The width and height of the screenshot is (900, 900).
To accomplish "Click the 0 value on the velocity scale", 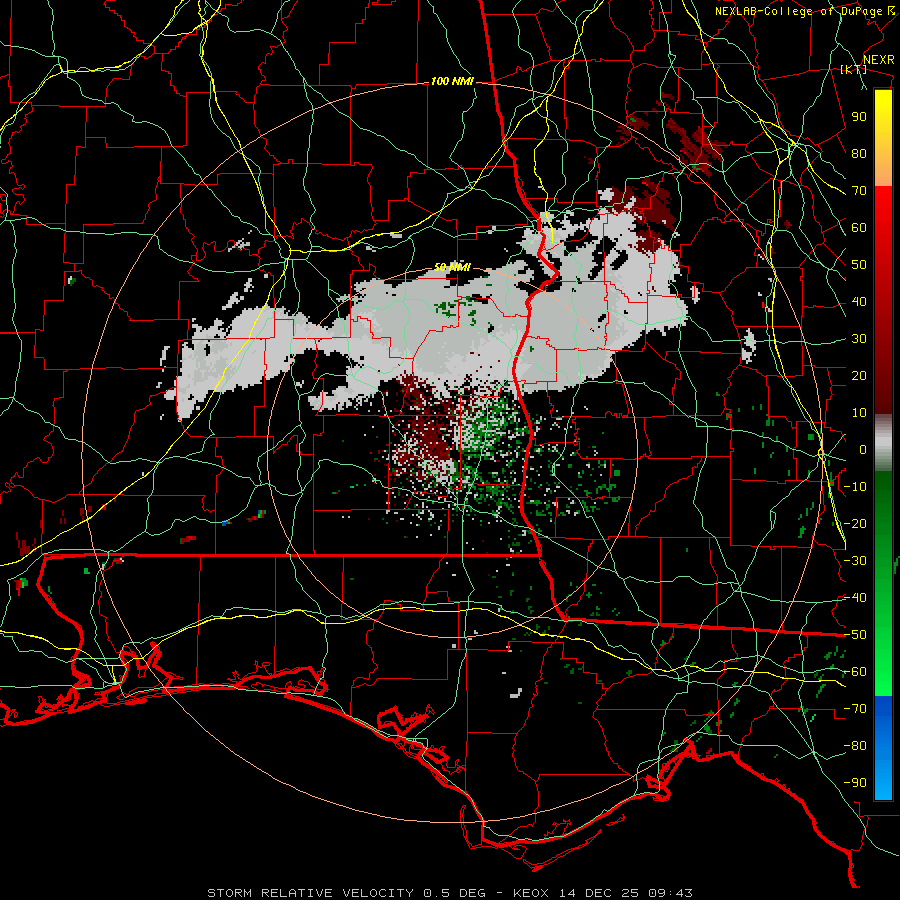I will (863, 449).
